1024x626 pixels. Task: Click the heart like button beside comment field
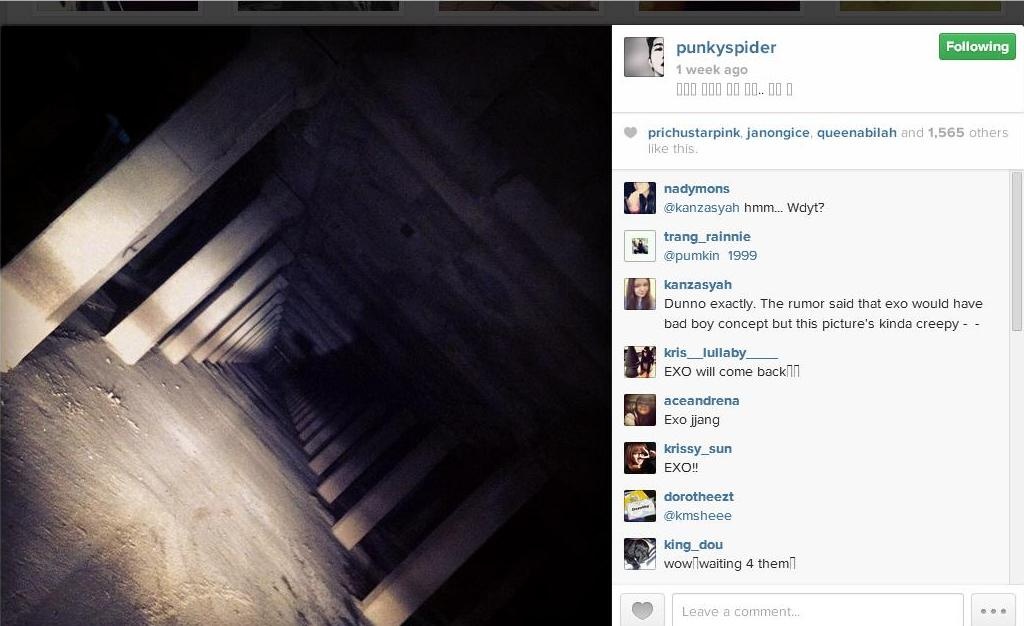(x=642, y=610)
